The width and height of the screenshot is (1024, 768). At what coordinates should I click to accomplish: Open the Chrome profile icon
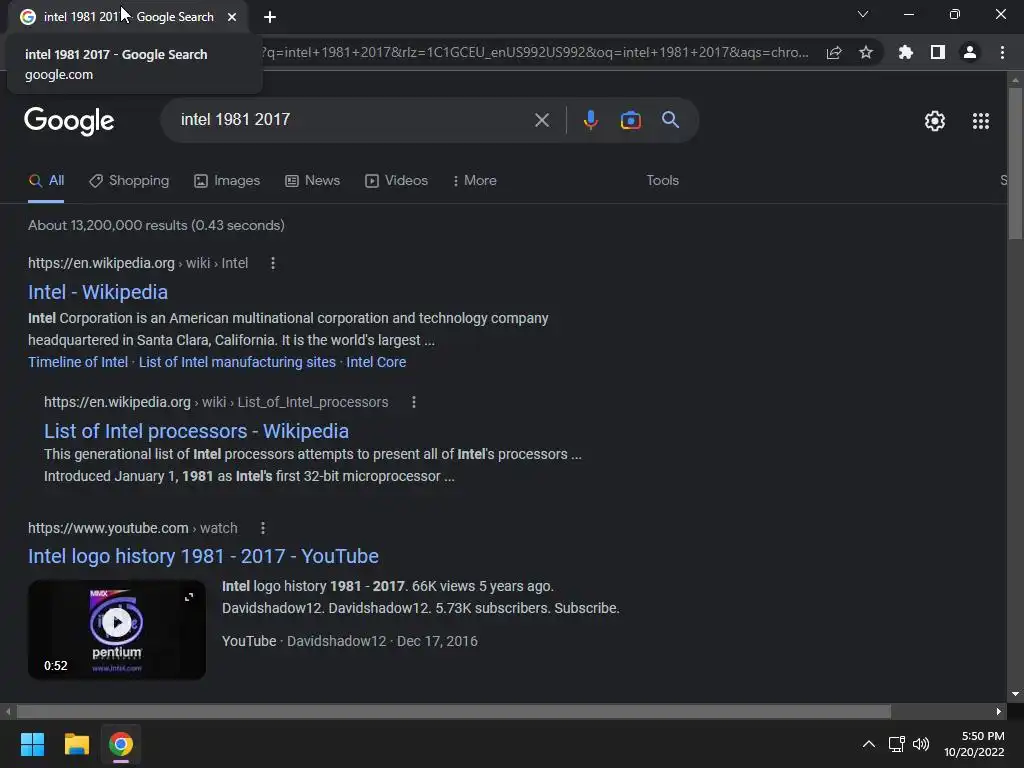pos(969,52)
